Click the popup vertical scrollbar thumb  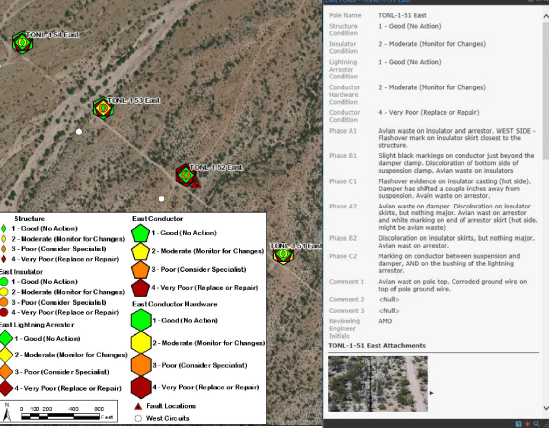click(546, 90)
